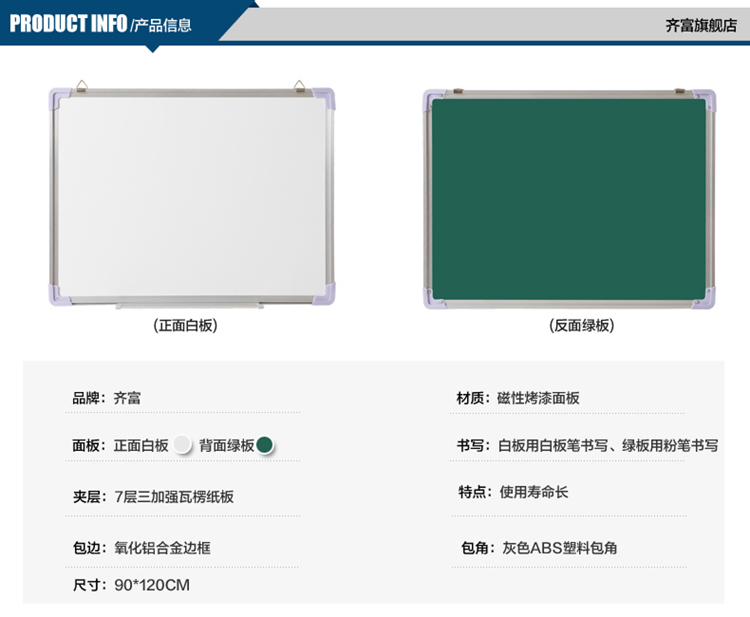Image resolution: width=750 pixels, height=617 pixels.
Task: Click the triangle pointer under the header
Action: click(x=152, y=47)
